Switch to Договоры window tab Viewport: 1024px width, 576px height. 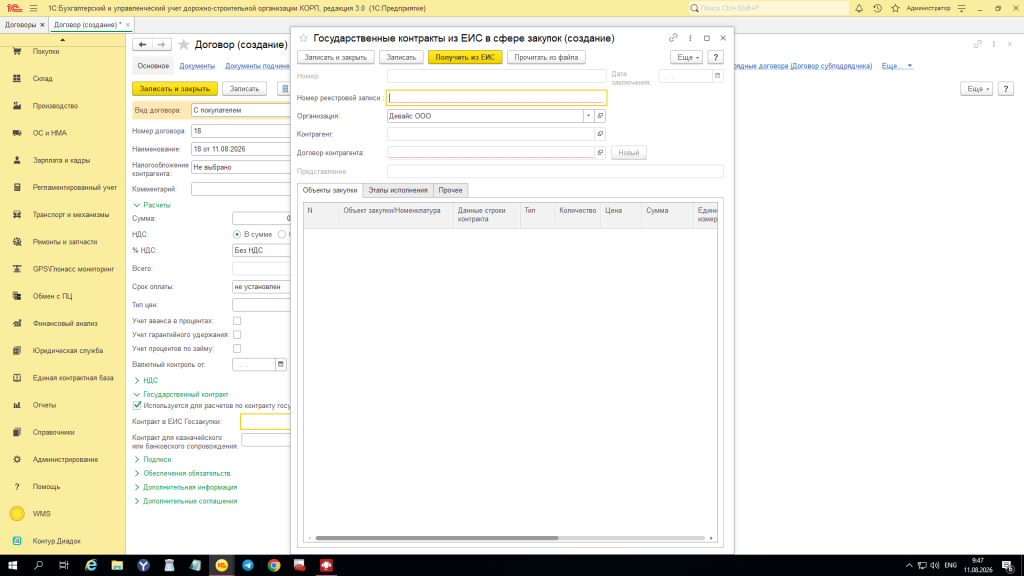pyautogui.click(x=20, y=25)
